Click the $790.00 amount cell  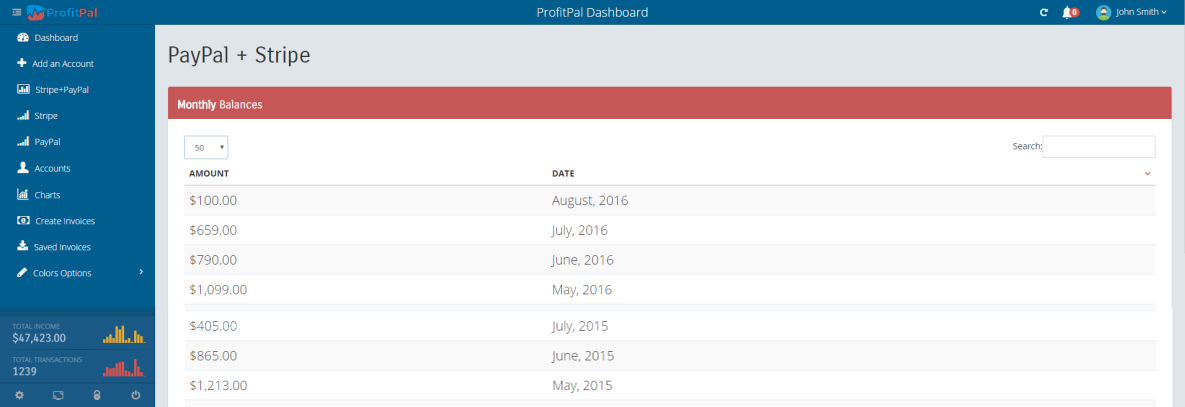pos(213,260)
